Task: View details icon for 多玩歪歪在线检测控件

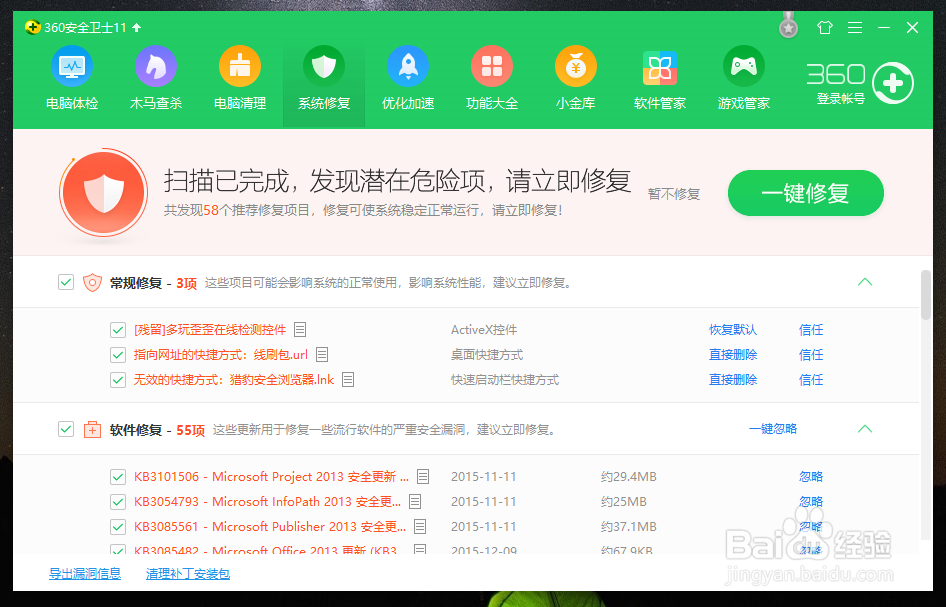Action: (x=300, y=329)
